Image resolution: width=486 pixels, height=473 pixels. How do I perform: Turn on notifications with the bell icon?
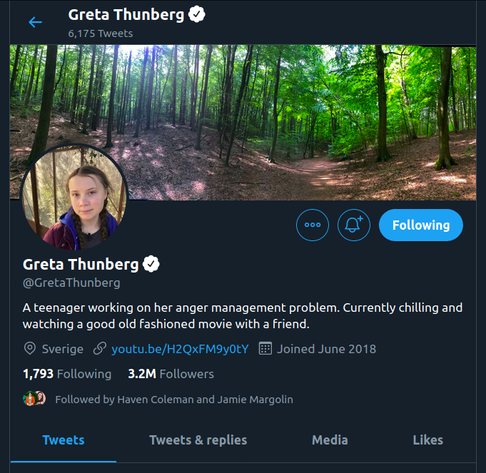(x=354, y=225)
